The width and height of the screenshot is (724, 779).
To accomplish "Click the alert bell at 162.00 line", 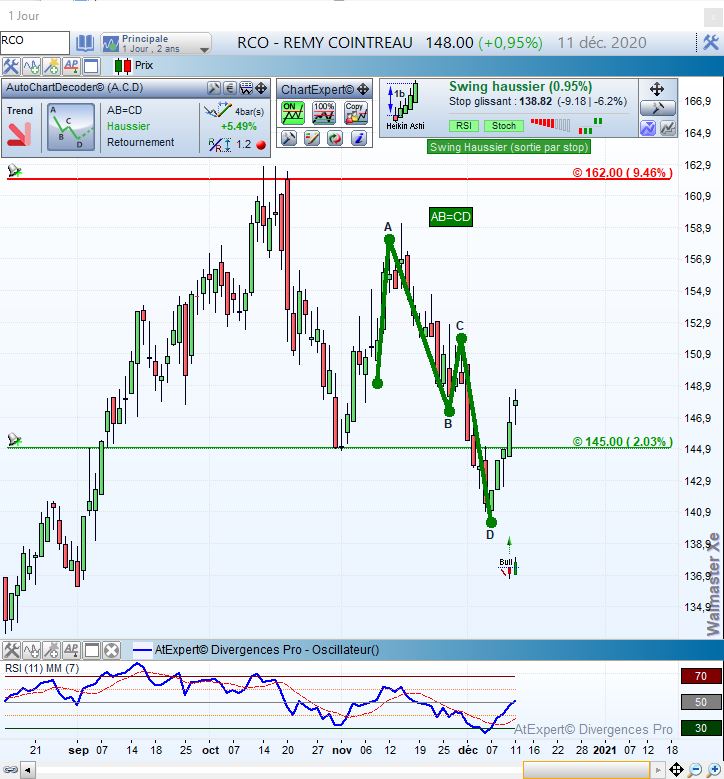I will [14, 171].
